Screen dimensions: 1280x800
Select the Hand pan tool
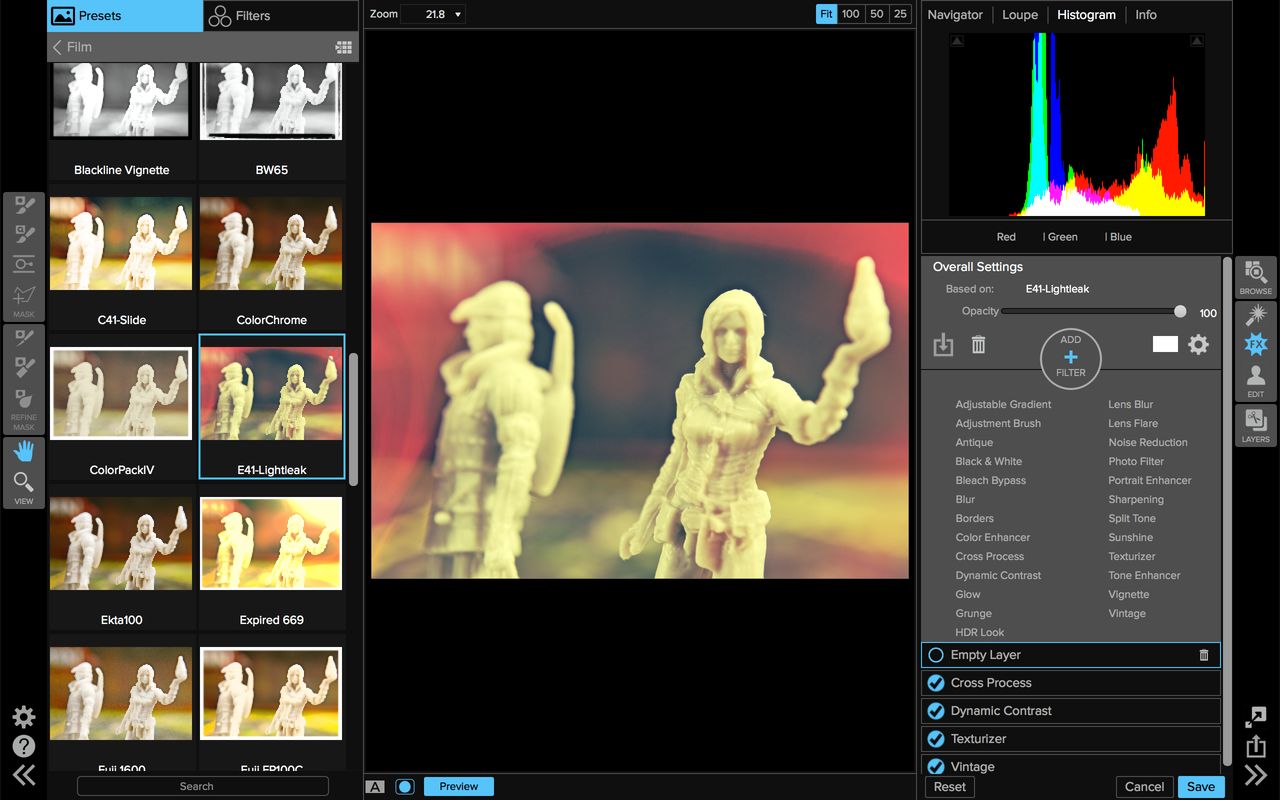pos(24,452)
